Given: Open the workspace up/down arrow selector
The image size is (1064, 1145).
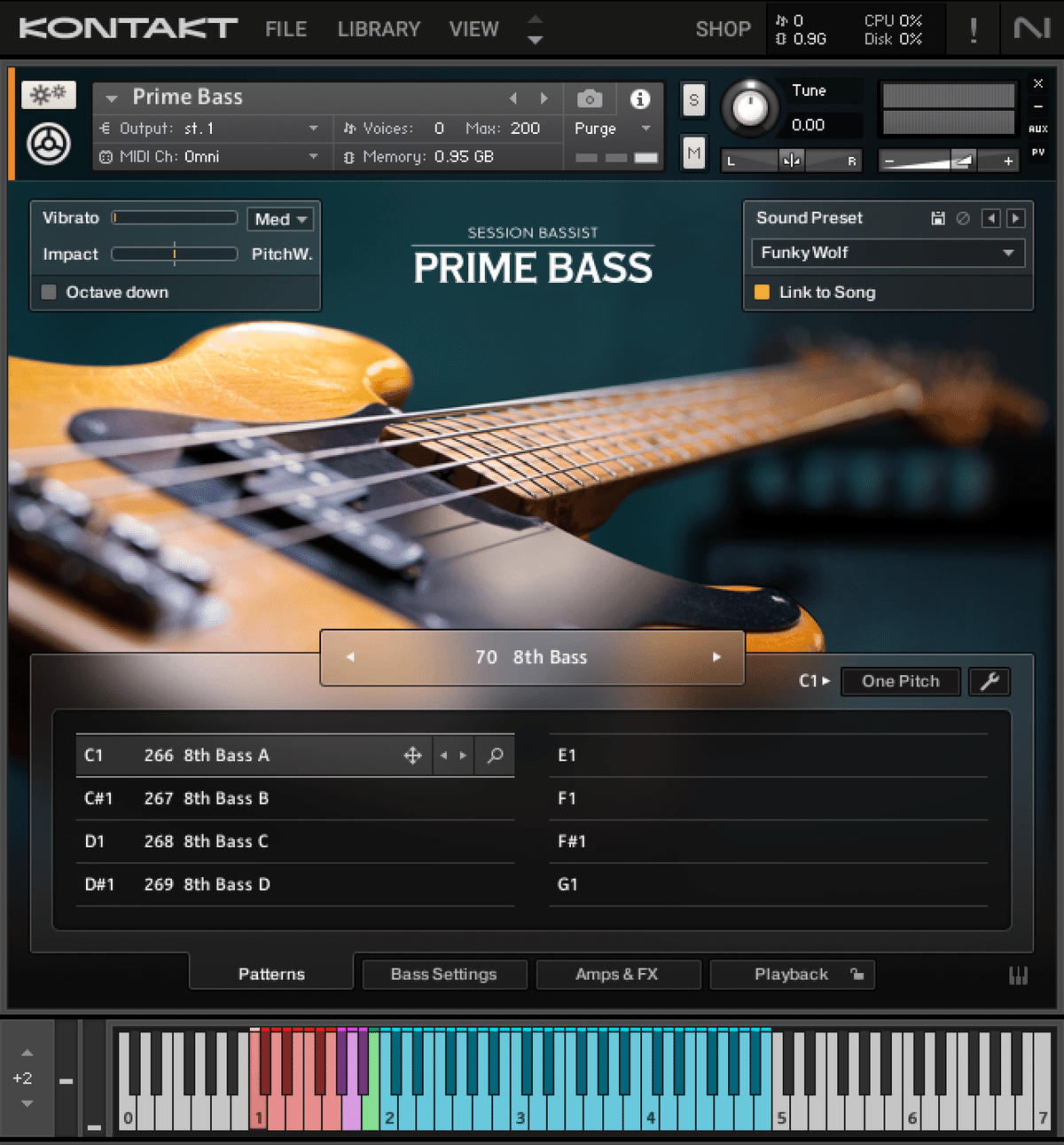Looking at the screenshot, I should [x=535, y=29].
